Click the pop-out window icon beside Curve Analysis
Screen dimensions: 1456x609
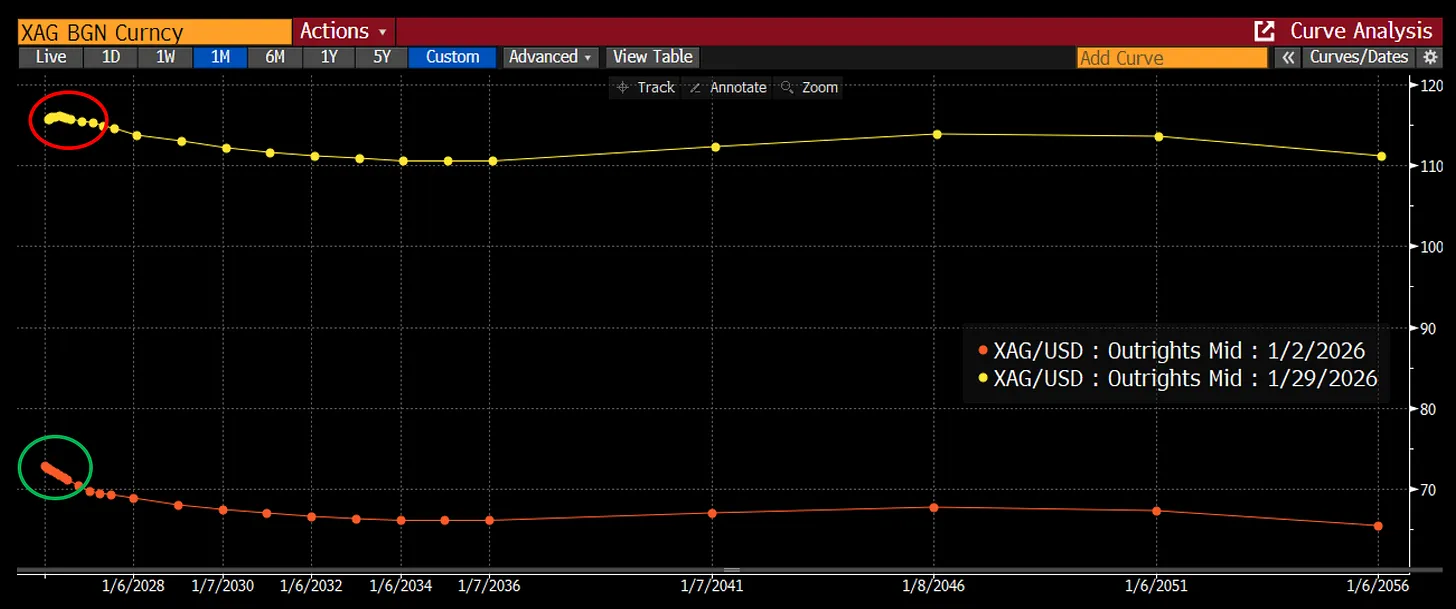coord(1264,31)
